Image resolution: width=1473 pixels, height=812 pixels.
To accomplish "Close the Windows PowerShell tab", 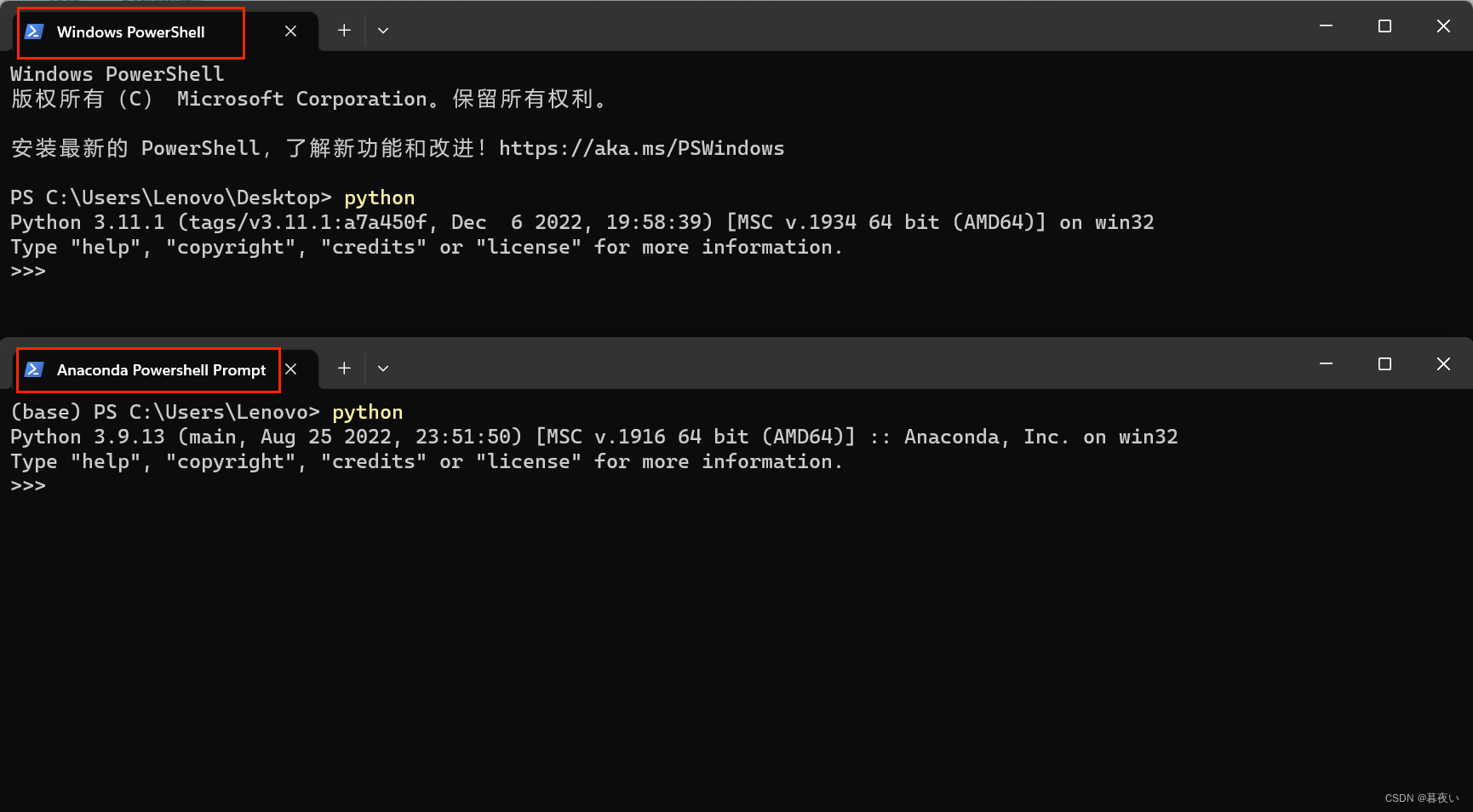I will [290, 31].
